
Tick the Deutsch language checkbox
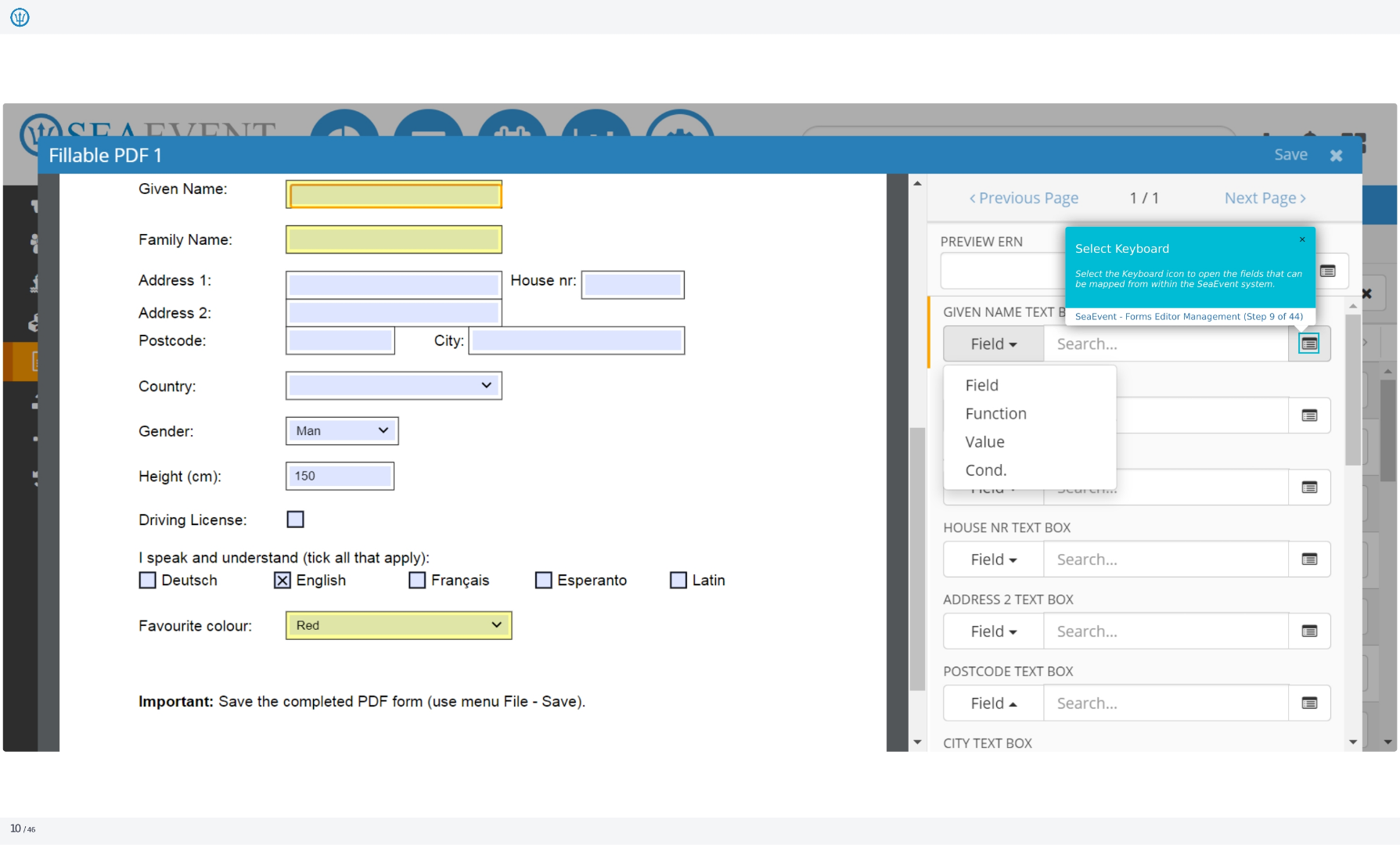coord(147,580)
